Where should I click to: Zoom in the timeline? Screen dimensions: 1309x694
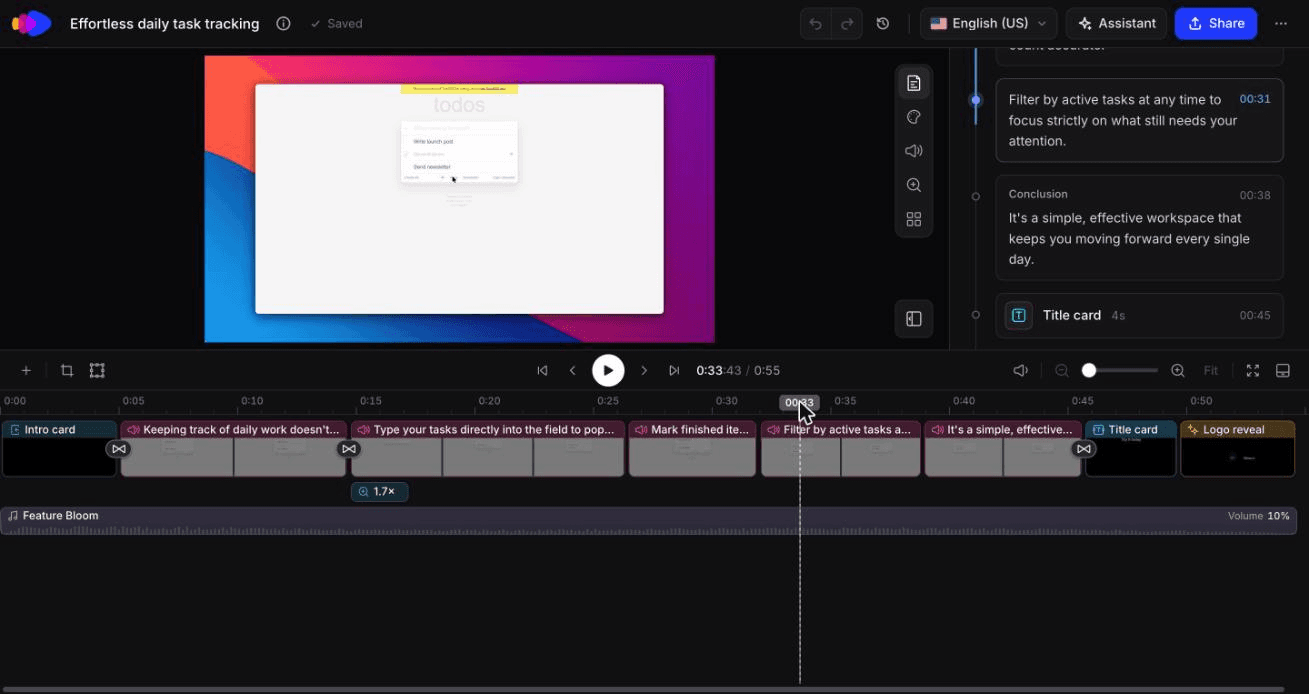pyautogui.click(x=1178, y=370)
